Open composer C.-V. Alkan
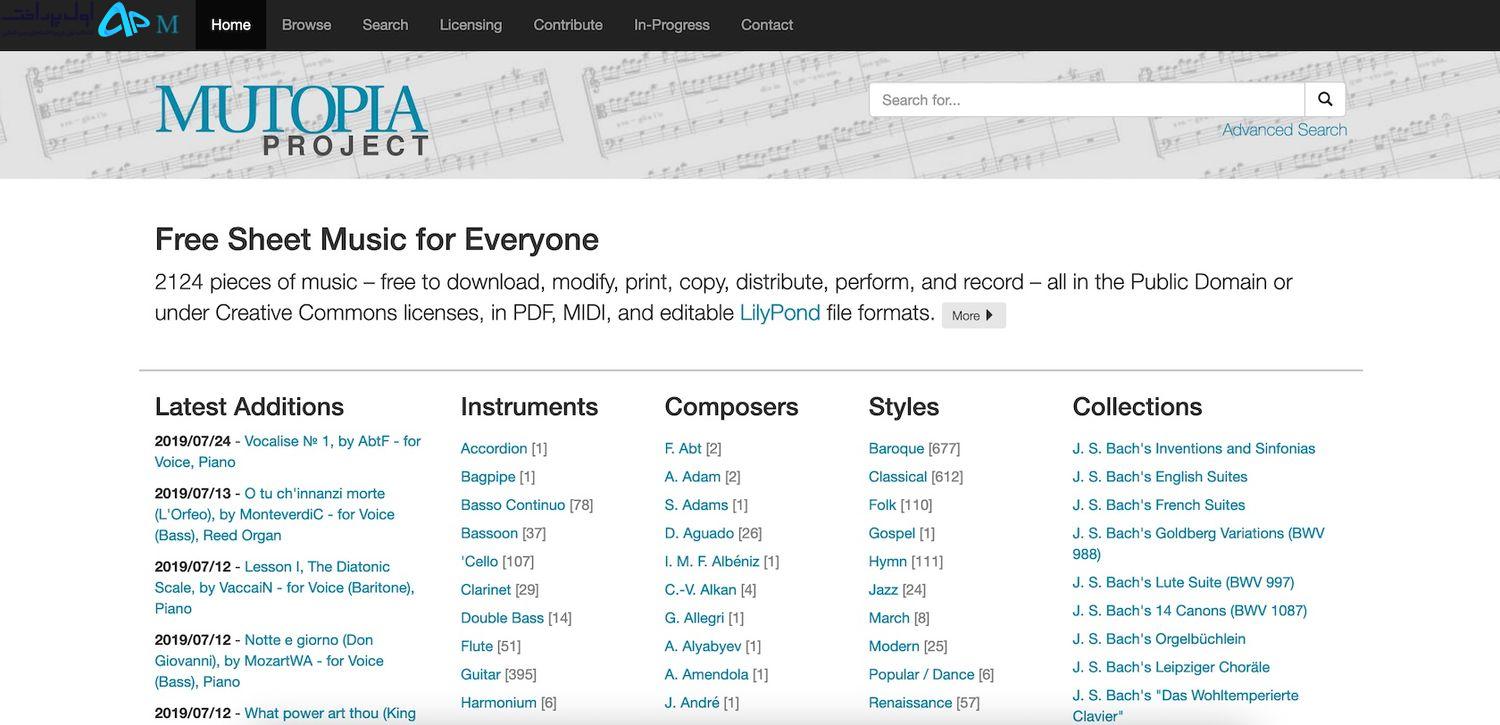The image size is (1500, 725). 701,589
